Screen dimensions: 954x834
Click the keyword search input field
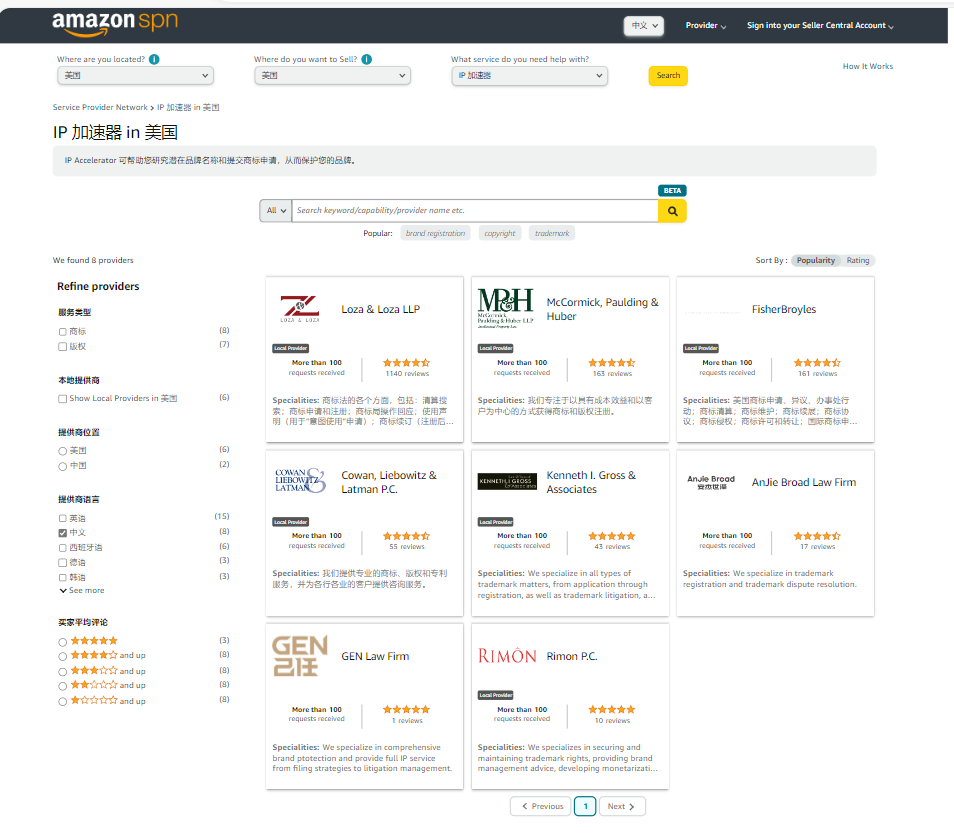475,211
